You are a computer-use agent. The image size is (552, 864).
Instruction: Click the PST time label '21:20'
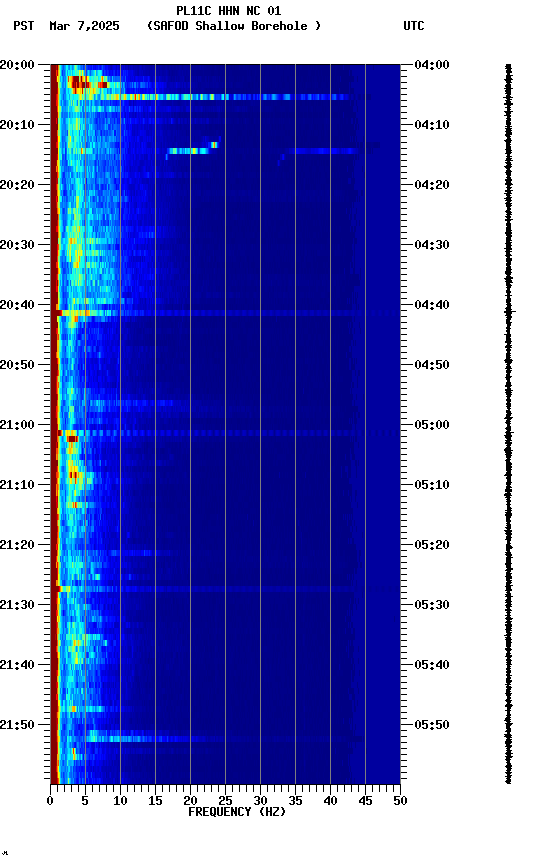click(x=17, y=545)
